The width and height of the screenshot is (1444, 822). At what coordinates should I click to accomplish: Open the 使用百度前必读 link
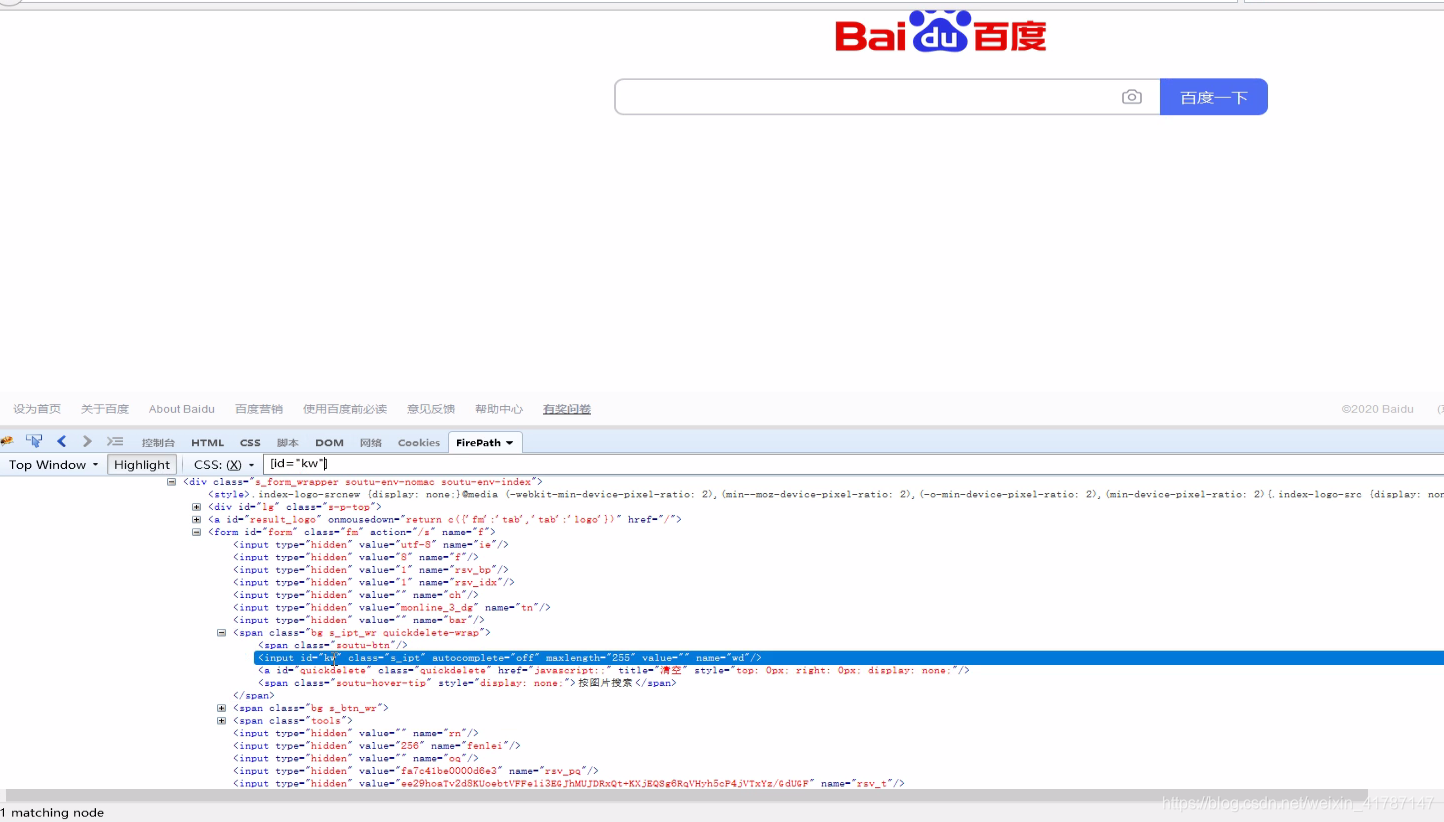point(345,409)
